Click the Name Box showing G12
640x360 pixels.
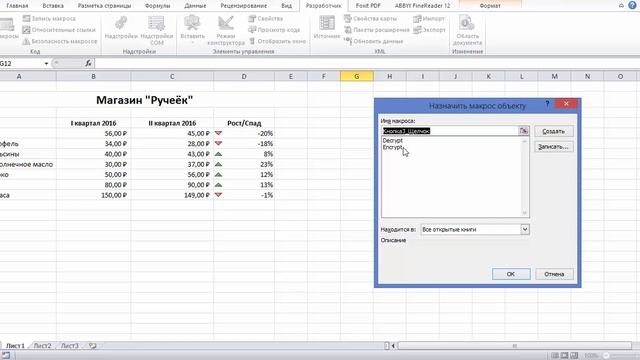click(x=20, y=63)
